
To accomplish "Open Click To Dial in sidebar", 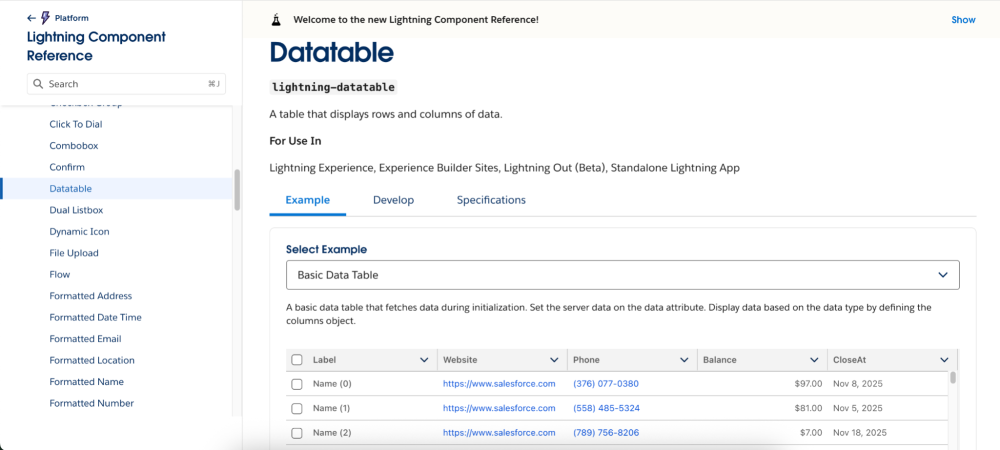I will [x=76, y=124].
